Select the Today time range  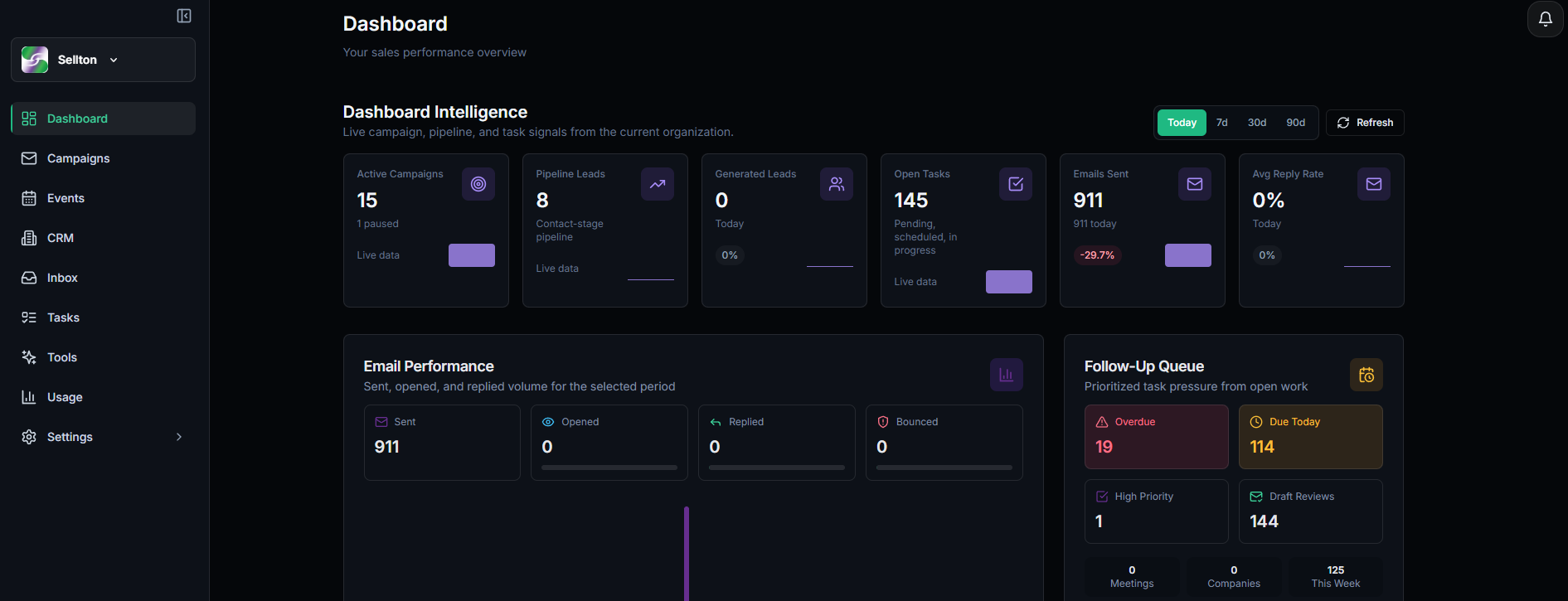click(x=1182, y=123)
